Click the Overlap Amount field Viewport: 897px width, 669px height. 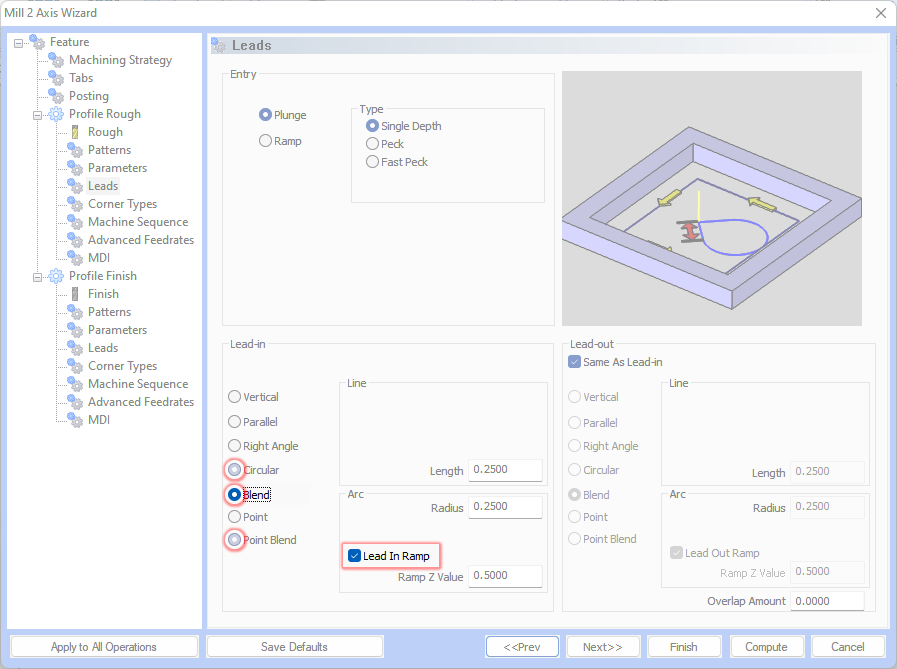tap(827, 601)
